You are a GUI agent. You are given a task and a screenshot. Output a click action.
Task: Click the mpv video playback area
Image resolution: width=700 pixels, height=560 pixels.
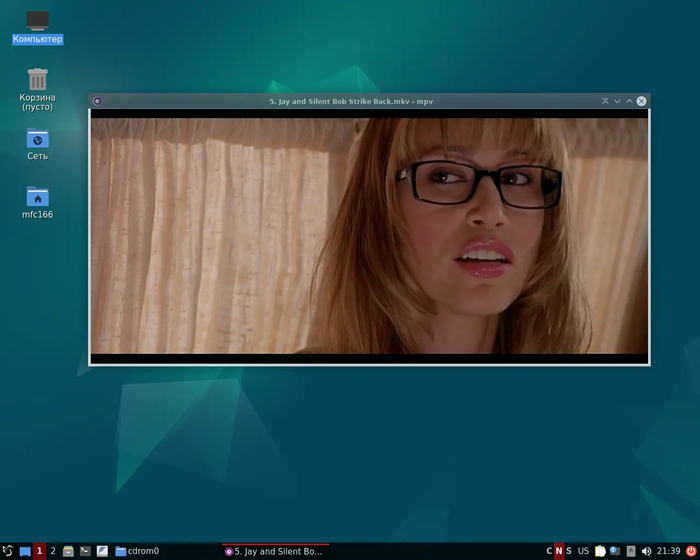(x=369, y=236)
